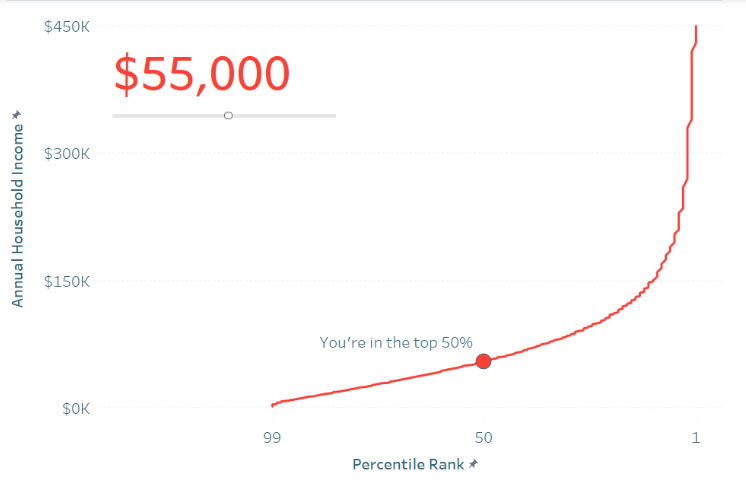This screenshot has width=746, height=487.
Task: Click the pin icon beside Percentile Rank
Action: pos(473,464)
